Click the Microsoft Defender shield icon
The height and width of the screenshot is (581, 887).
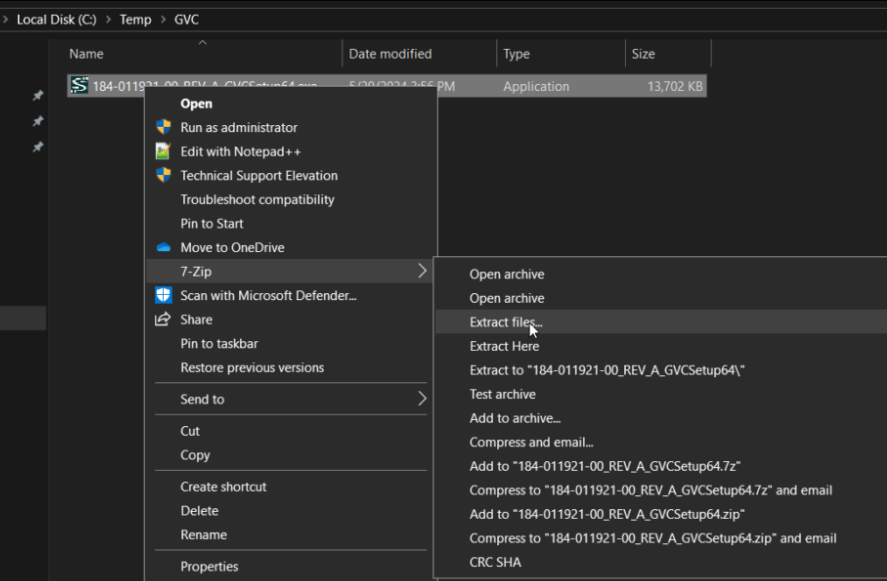(x=163, y=295)
